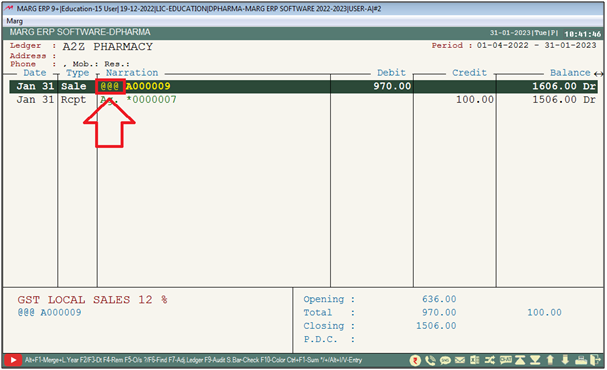Select the Sale entry A000009 row
The image size is (607, 370).
304,86
